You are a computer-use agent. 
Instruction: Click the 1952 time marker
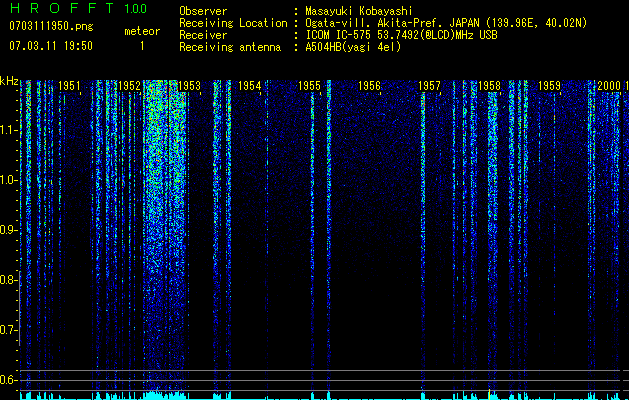(129, 85)
